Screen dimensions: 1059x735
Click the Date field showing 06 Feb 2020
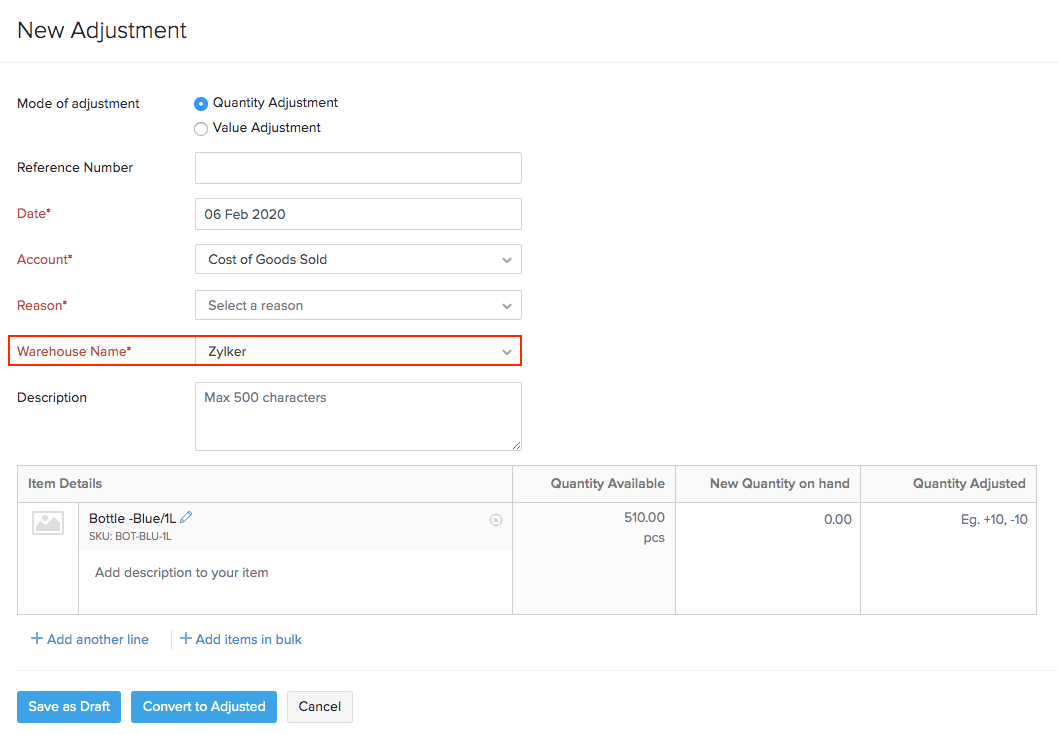coord(357,213)
